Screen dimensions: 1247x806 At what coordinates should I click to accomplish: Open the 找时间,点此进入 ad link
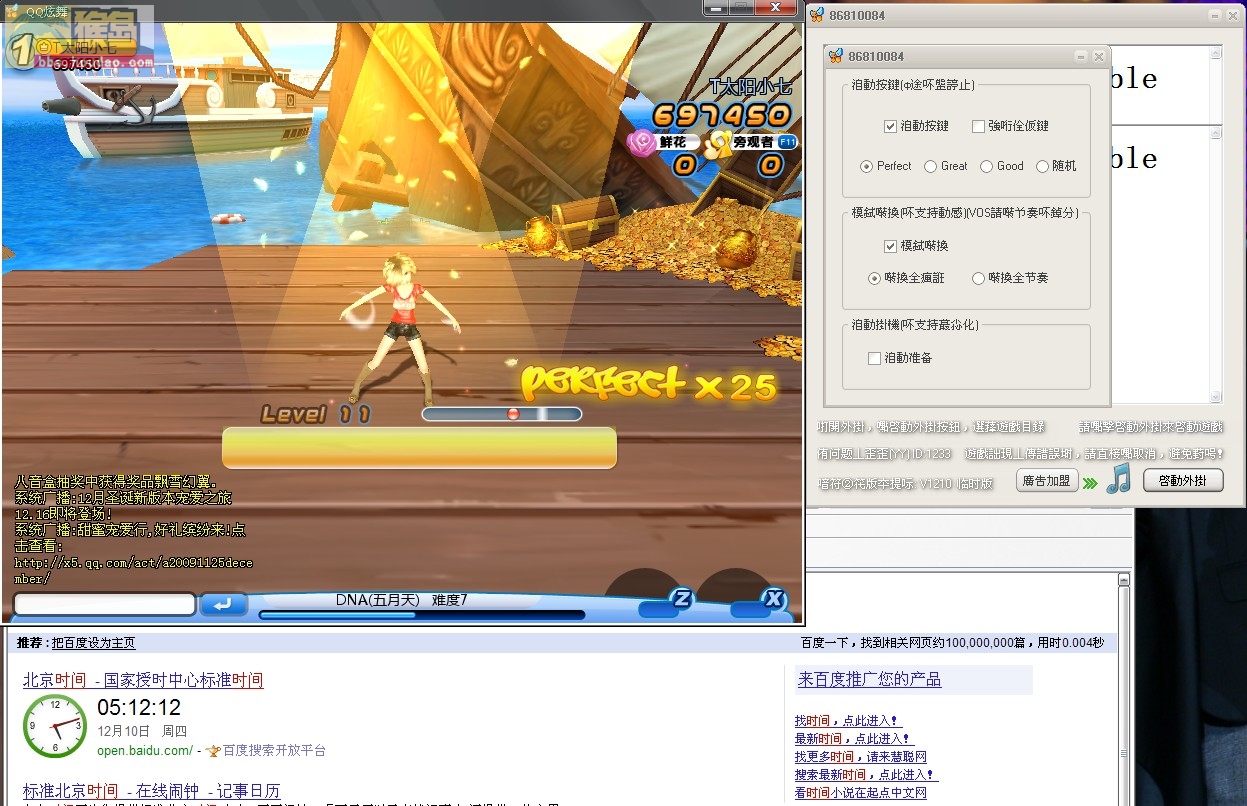coord(848,721)
